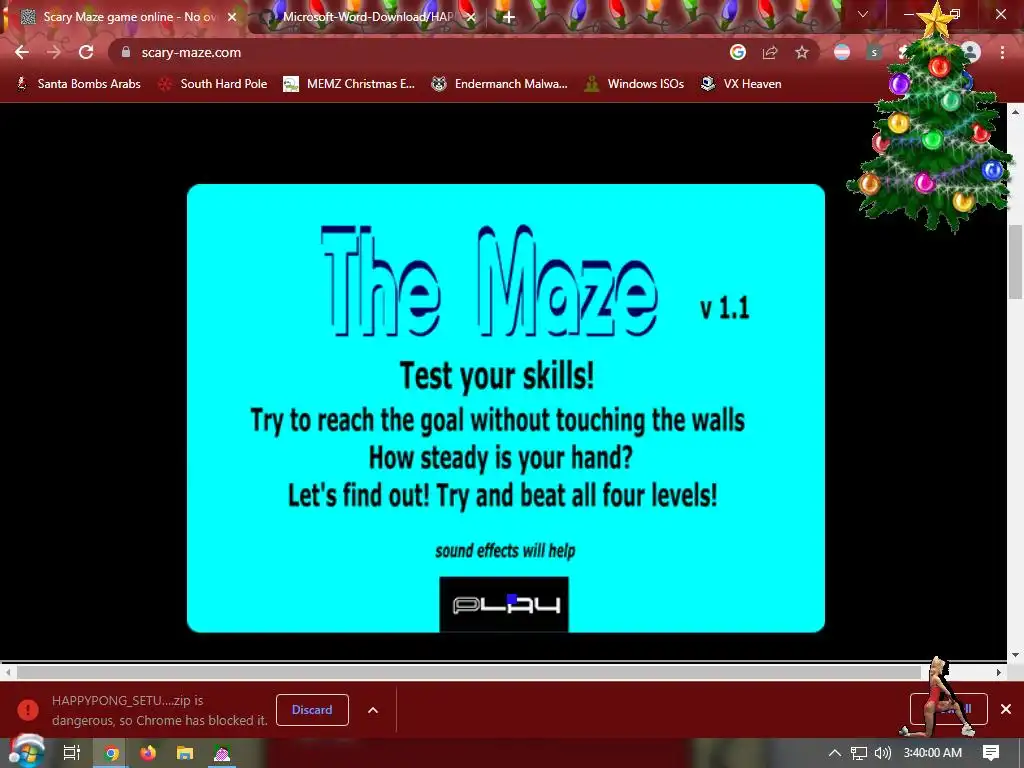Screen dimensions: 1024x768
Task: Open the gray S extension icon
Action: 874,52
